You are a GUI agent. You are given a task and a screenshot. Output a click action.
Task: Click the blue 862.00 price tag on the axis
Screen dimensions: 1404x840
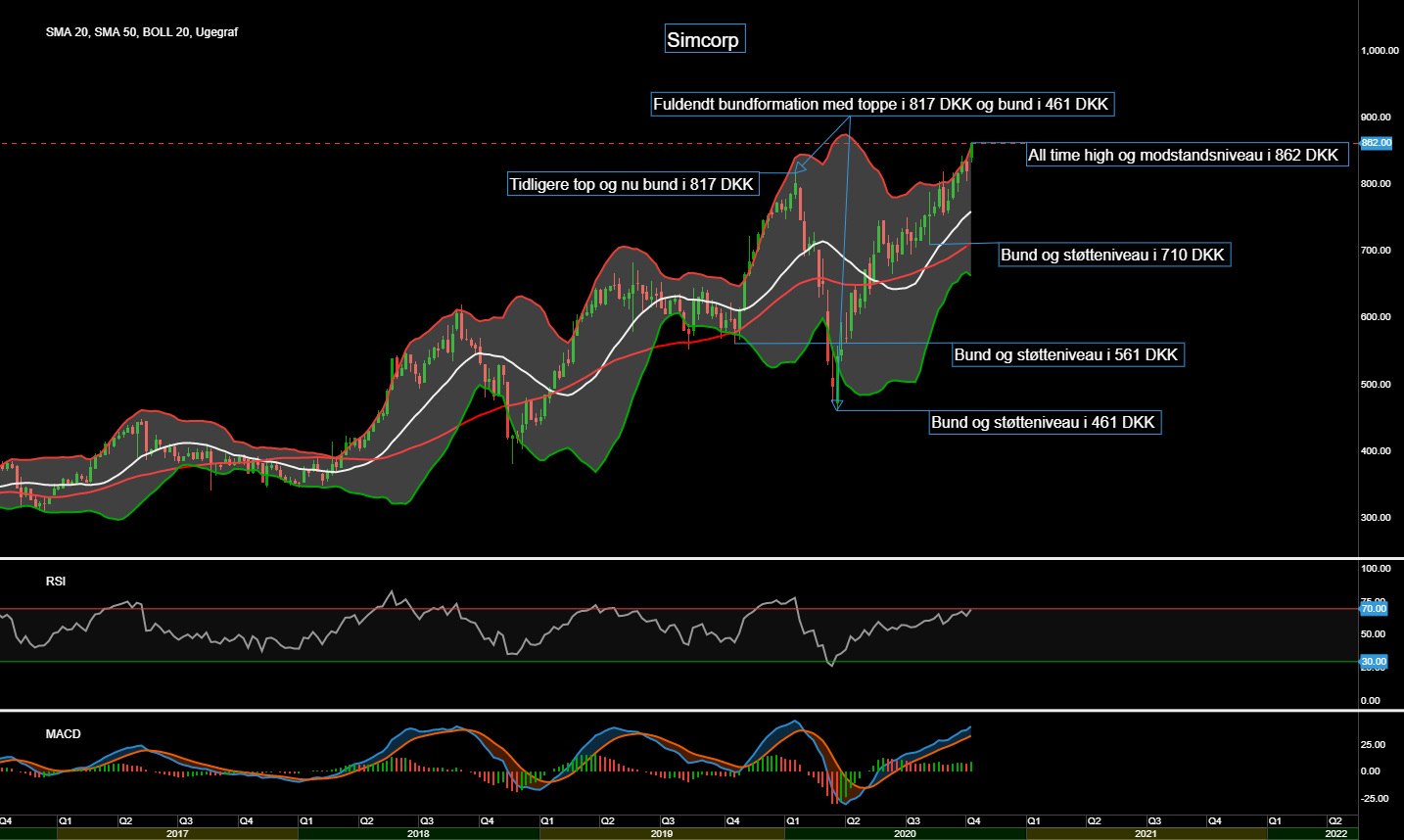pyautogui.click(x=1376, y=143)
